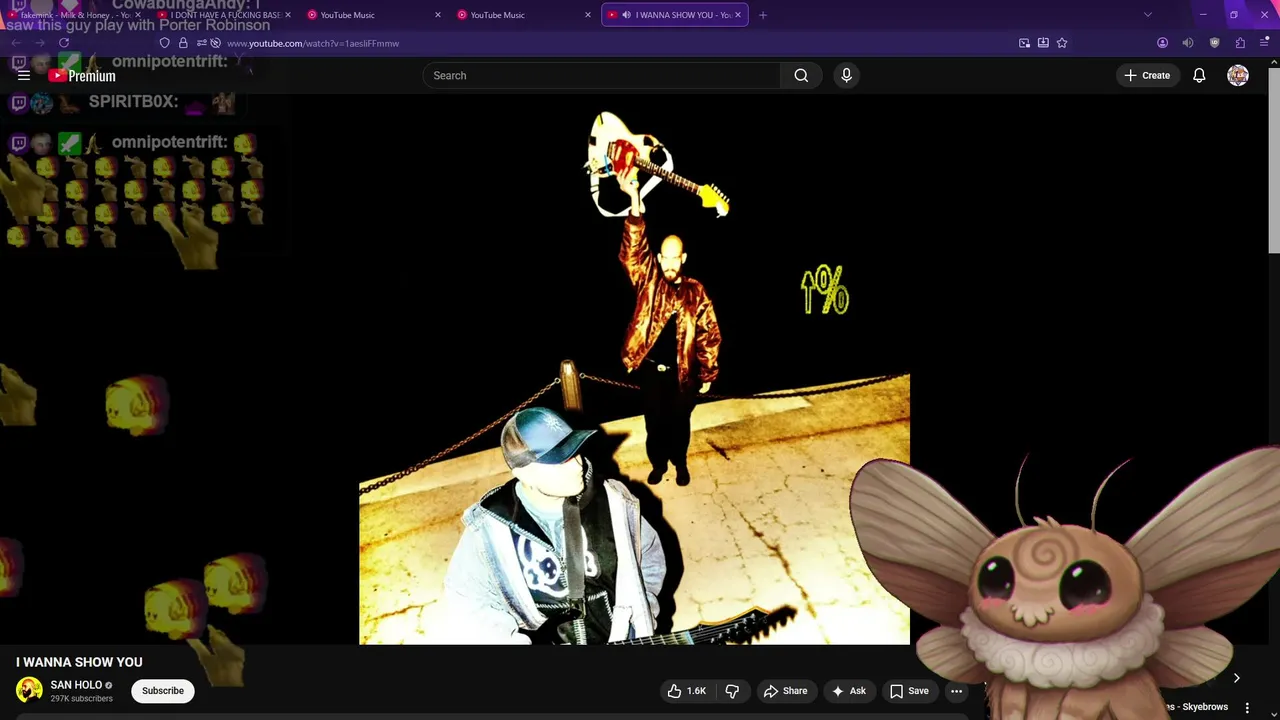Like the video with thumbs up
The image size is (1280, 720).
[x=687, y=691]
